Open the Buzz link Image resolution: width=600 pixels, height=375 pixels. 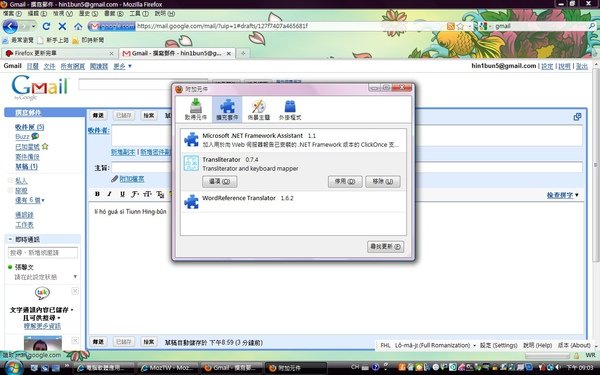[x=22, y=137]
